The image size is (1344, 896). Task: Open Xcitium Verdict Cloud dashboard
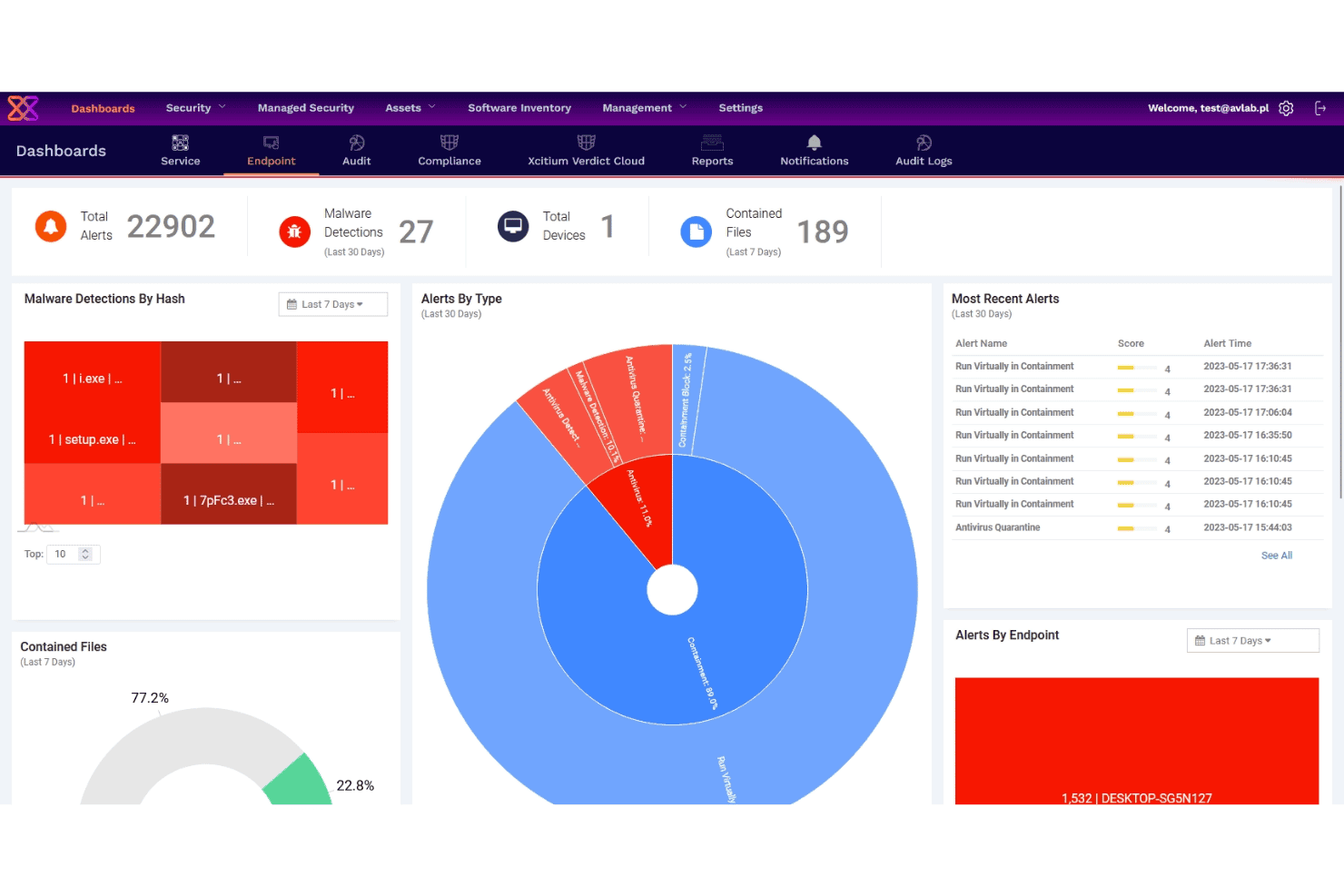(587, 151)
